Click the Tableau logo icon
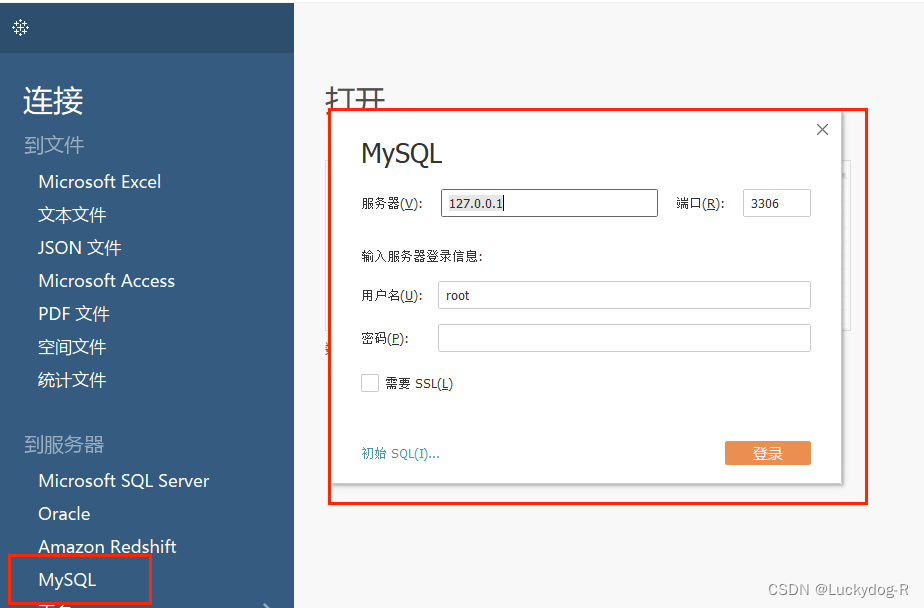 click(21, 27)
